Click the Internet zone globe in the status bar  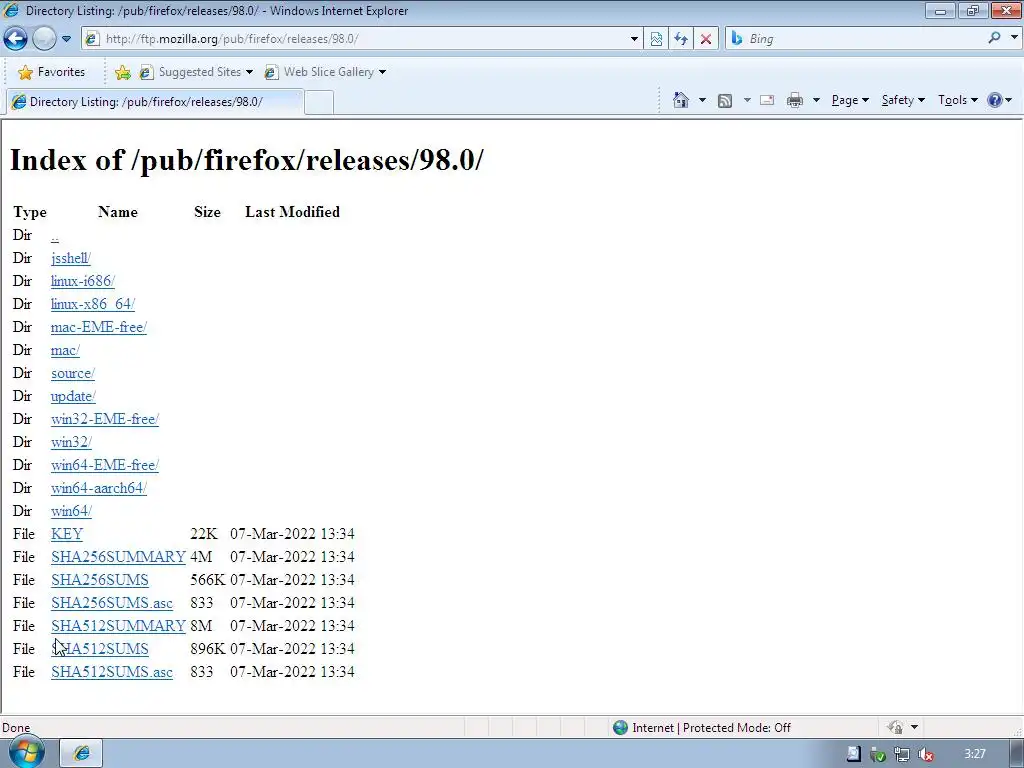tap(620, 728)
